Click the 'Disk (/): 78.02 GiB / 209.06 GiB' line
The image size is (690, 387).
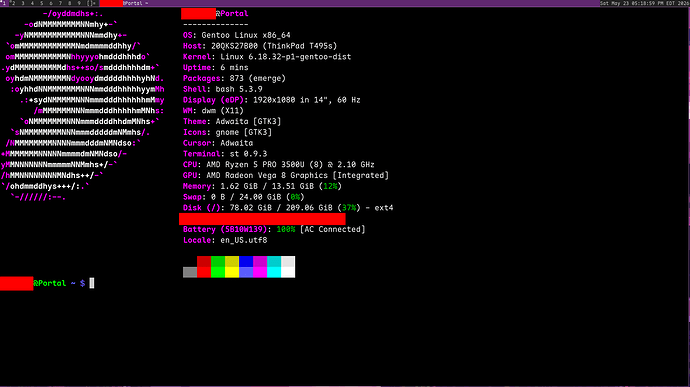point(288,208)
